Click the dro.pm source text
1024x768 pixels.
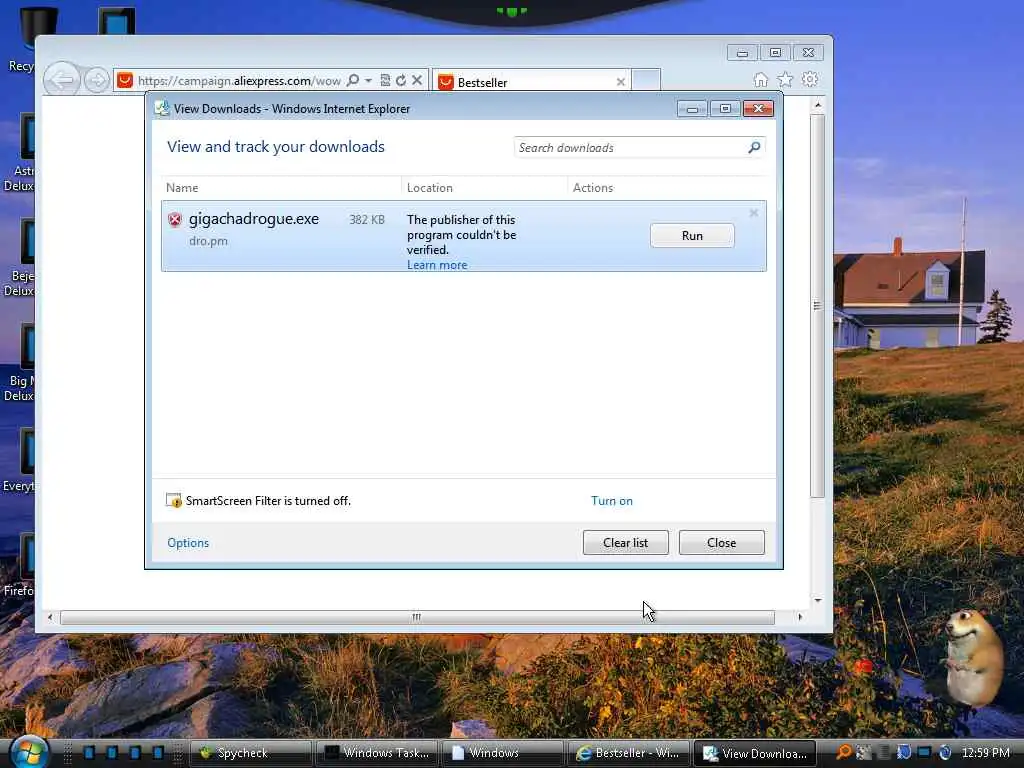pyautogui.click(x=208, y=241)
